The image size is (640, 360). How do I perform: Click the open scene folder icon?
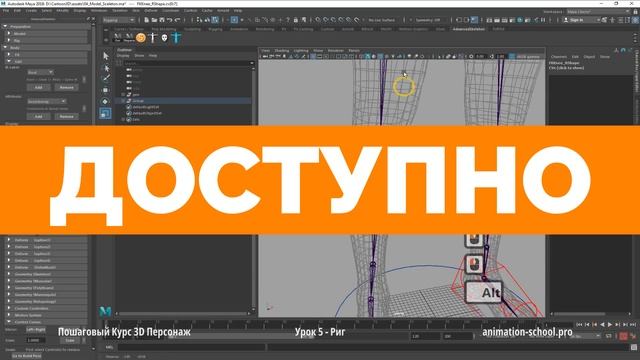coord(154,20)
